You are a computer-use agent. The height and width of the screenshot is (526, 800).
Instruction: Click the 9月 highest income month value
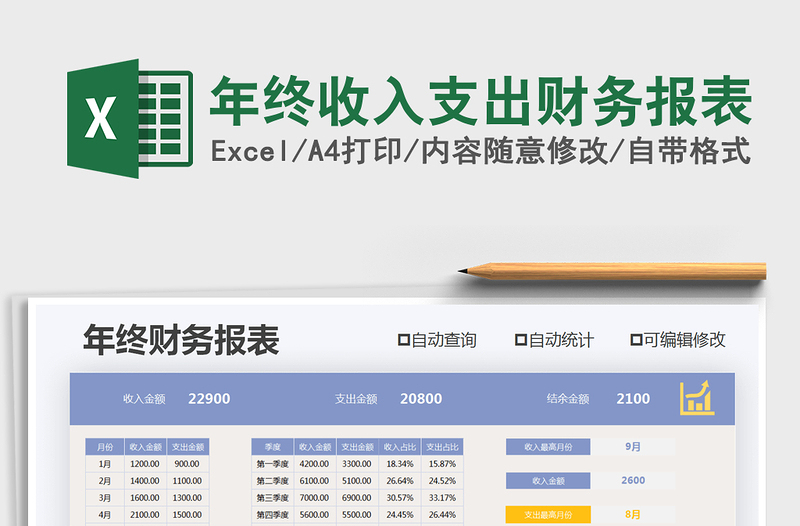[x=633, y=447]
